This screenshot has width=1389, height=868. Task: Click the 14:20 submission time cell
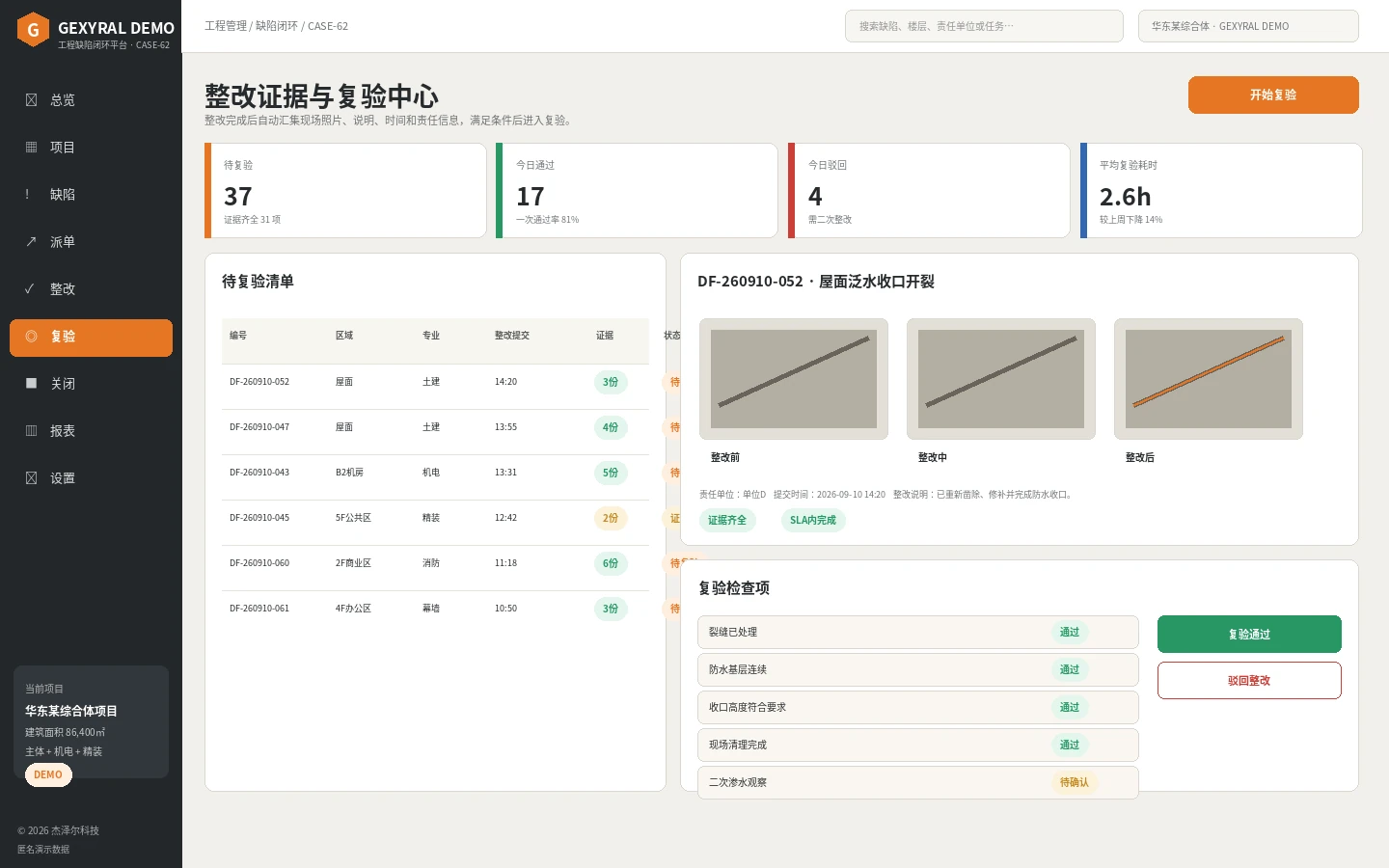(x=505, y=382)
